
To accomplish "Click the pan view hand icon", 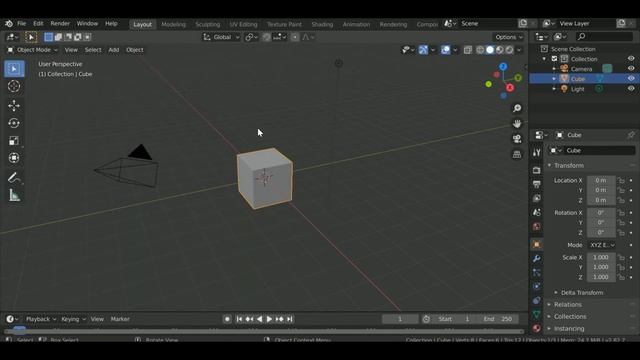I will [x=517, y=123].
